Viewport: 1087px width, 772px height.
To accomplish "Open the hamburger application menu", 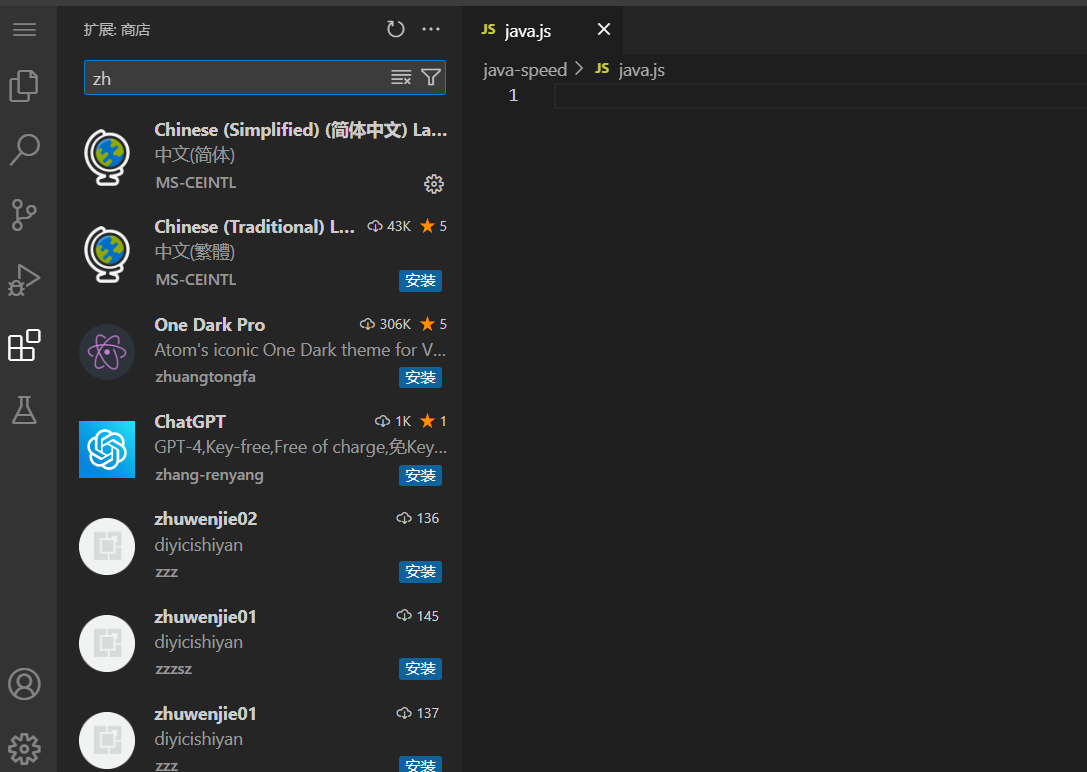I will tap(24, 29).
